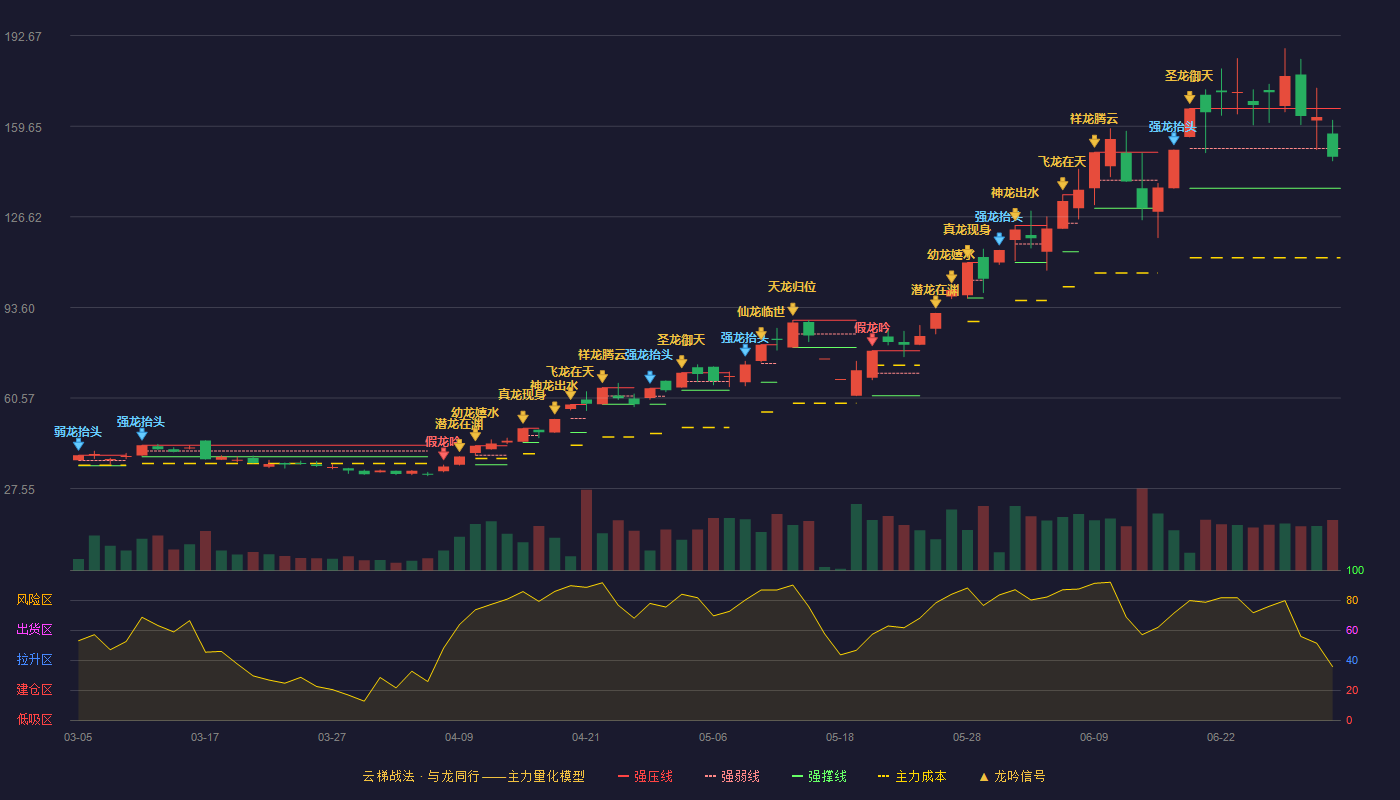Click the red 假龙吟 arrow near 05-18
This screenshot has height=800, width=1400.
pyautogui.click(x=872, y=340)
